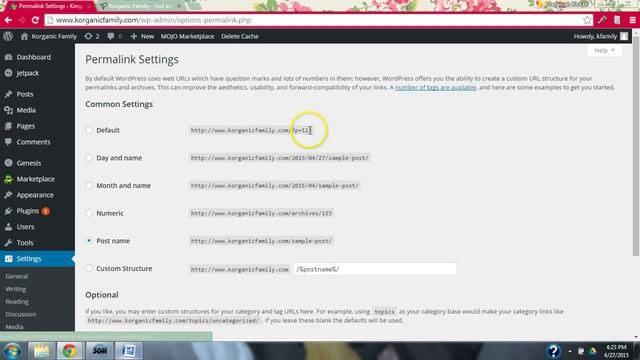Open Media settings submenu
Screen dimensions: 640x360
click(x=14, y=327)
